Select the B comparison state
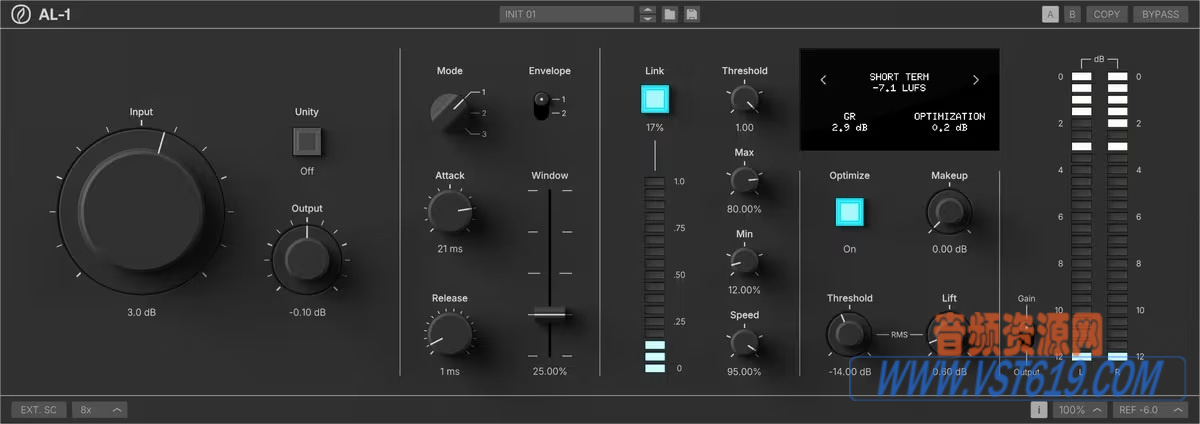The height and width of the screenshot is (424, 1200). [x=1073, y=14]
